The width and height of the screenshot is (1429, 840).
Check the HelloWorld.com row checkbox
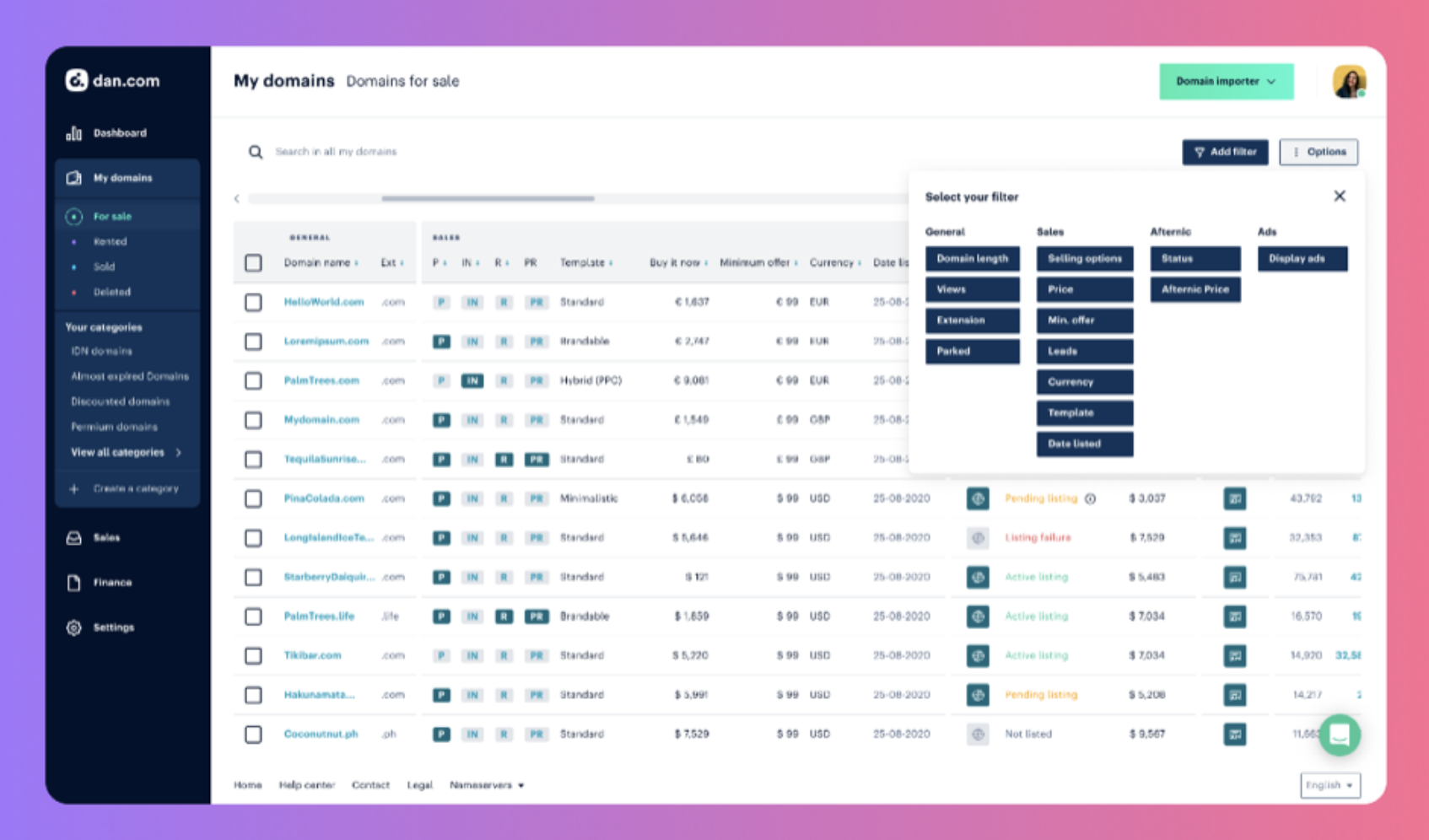click(x=253, y=302)
